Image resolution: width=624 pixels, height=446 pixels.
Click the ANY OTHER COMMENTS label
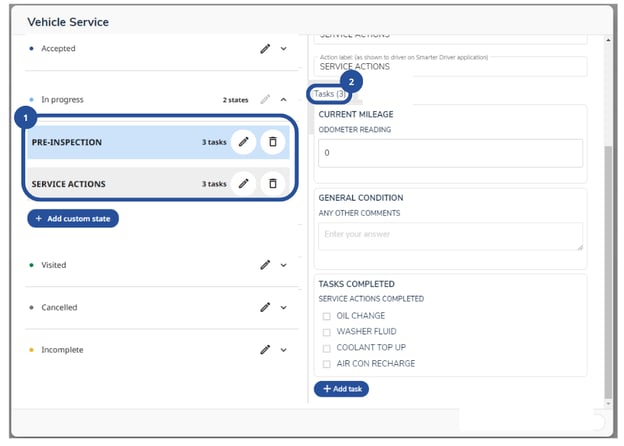pos(359,213)
